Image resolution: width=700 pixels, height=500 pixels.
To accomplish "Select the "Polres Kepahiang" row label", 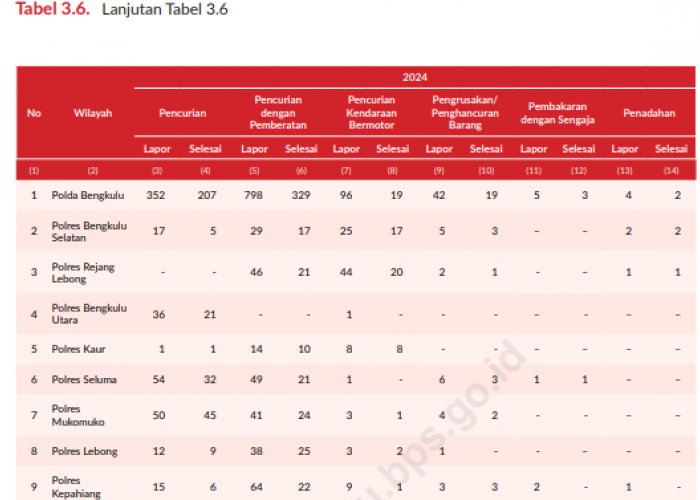I will coord(78,486).
